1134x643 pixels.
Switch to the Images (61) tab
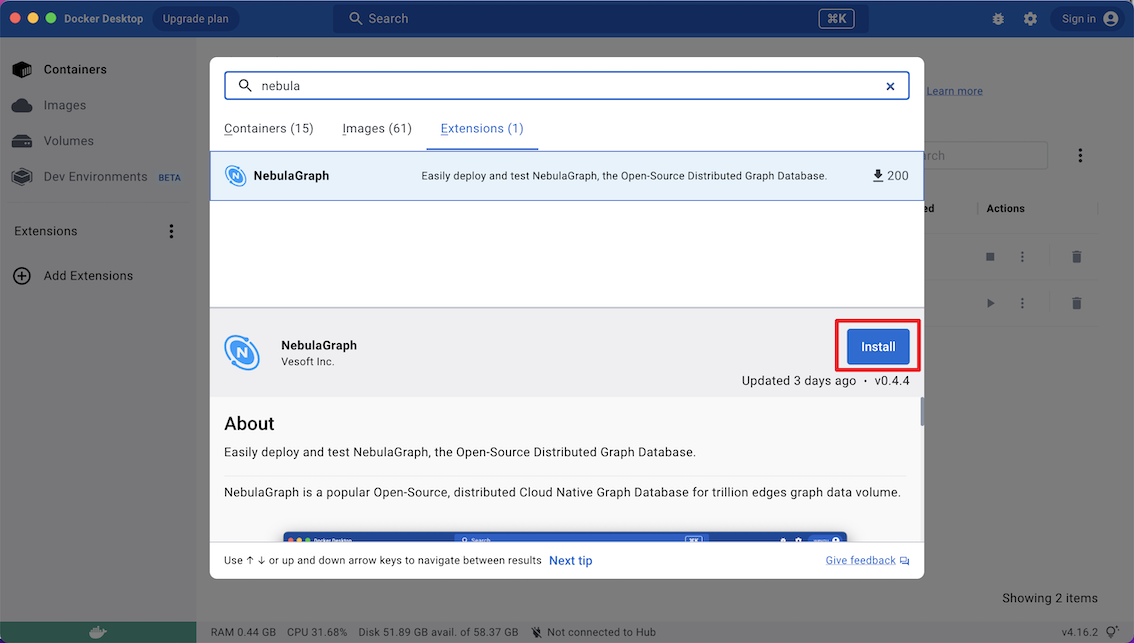(x=377, y=129)
